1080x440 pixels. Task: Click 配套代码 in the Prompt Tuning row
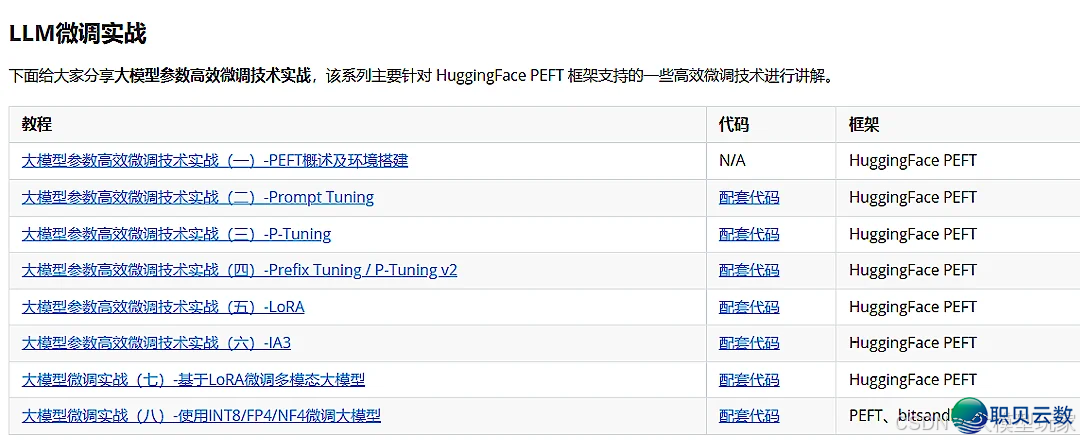pos(749,197)
